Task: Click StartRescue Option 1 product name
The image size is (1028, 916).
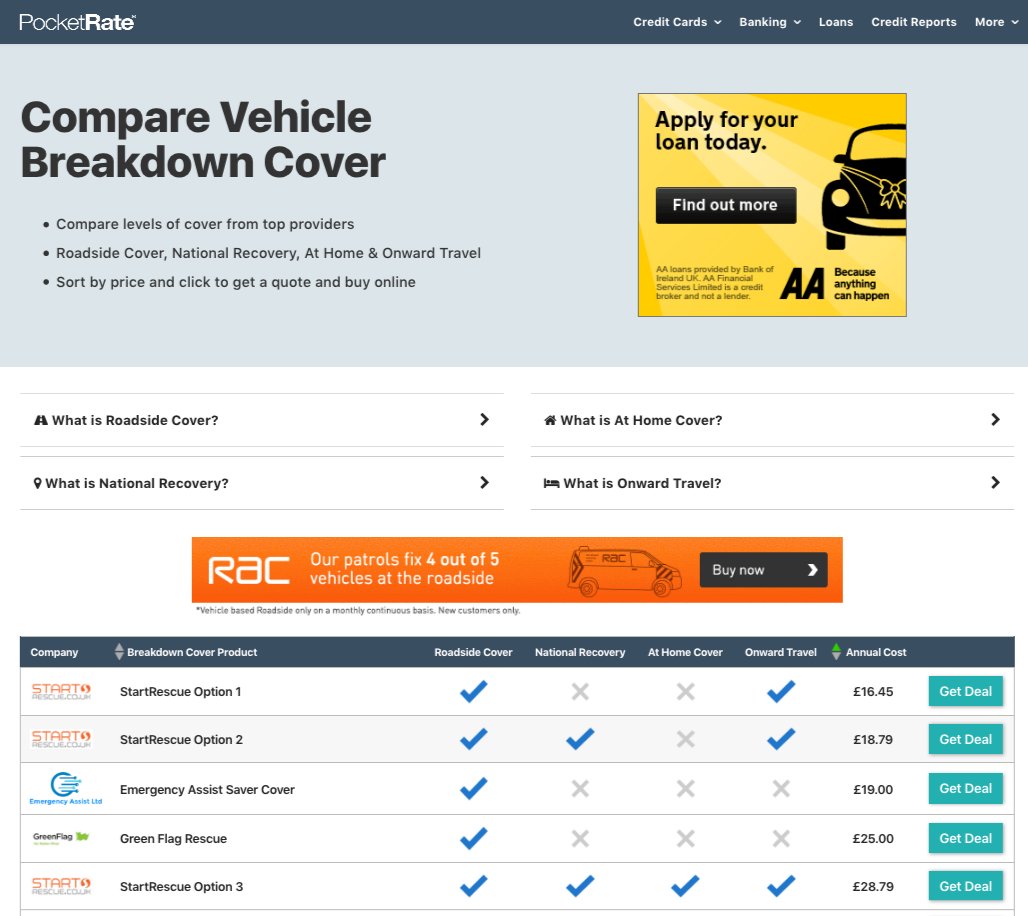Action: [x=180, y=692]
